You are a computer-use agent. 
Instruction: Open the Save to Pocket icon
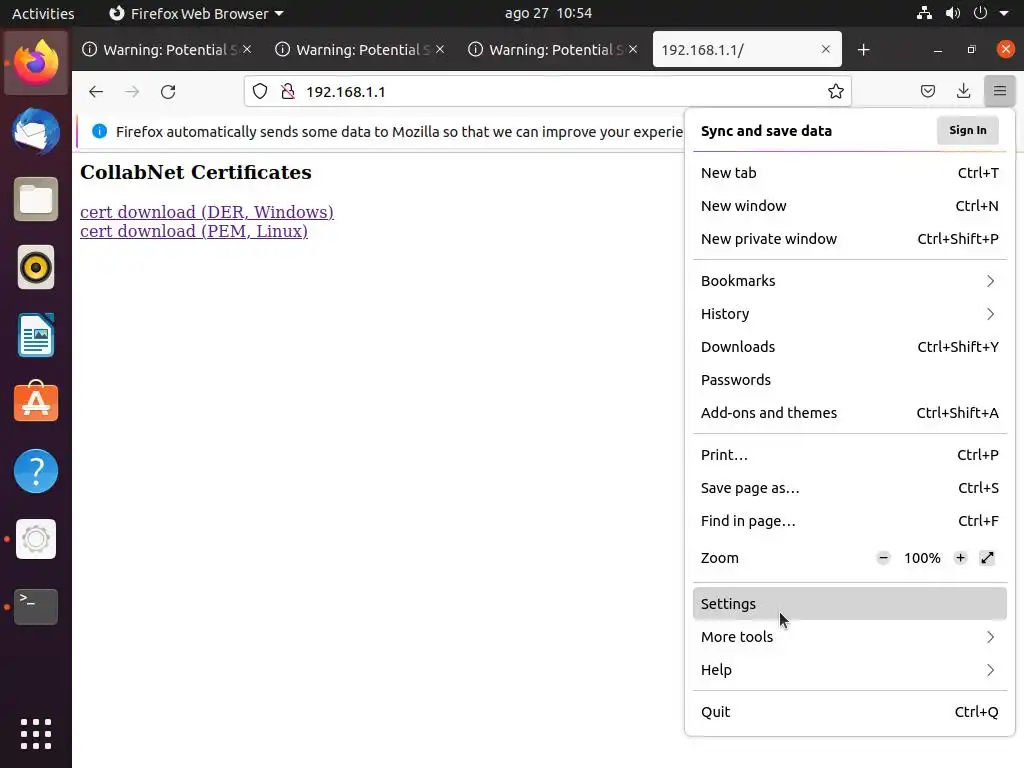(x=928, y=92)
